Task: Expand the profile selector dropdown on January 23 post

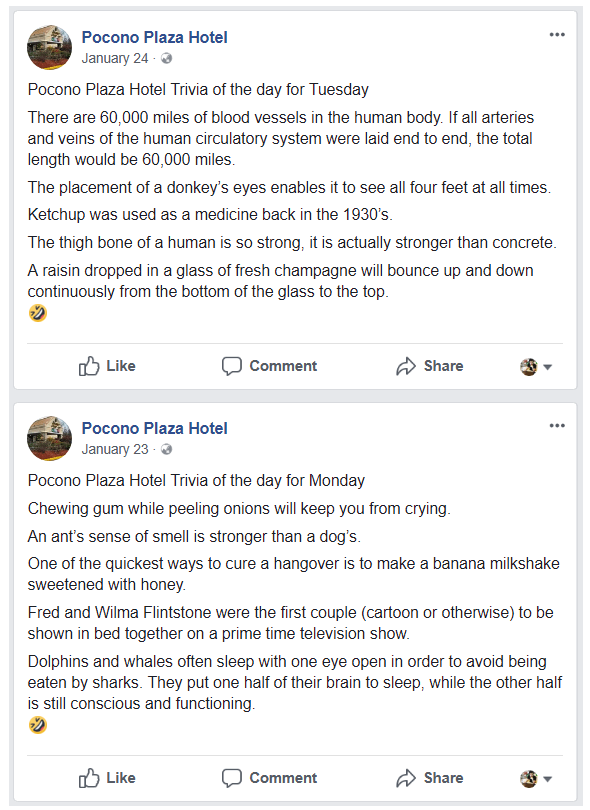Action: [536, 779]
